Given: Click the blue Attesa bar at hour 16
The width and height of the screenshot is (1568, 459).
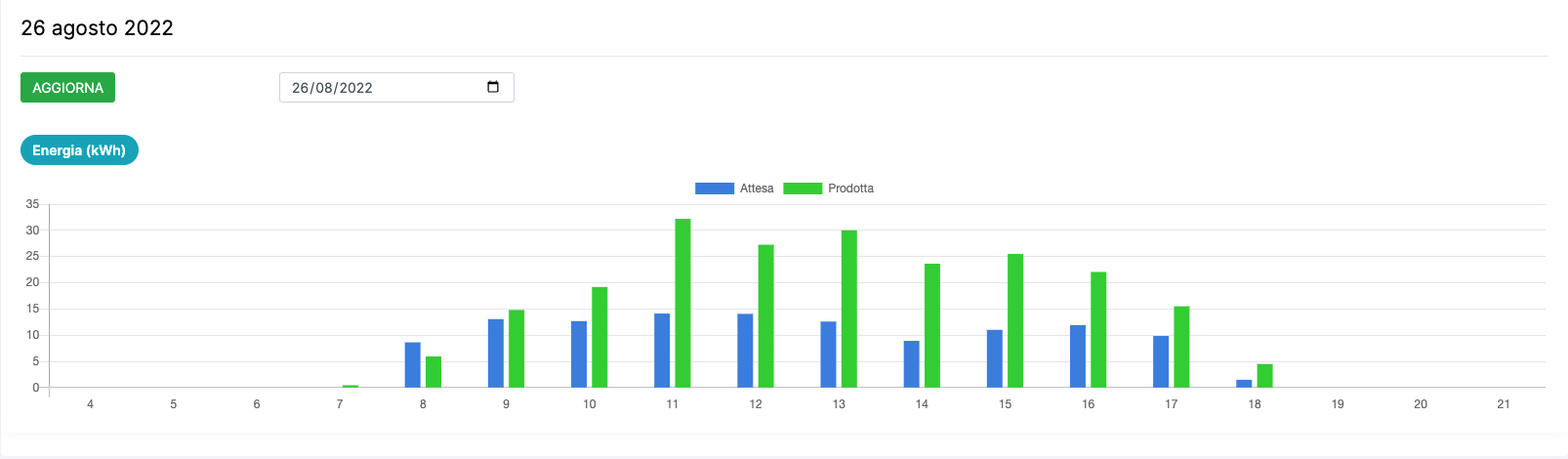Looking at the screenshot, I should [x=1078, y=356].
